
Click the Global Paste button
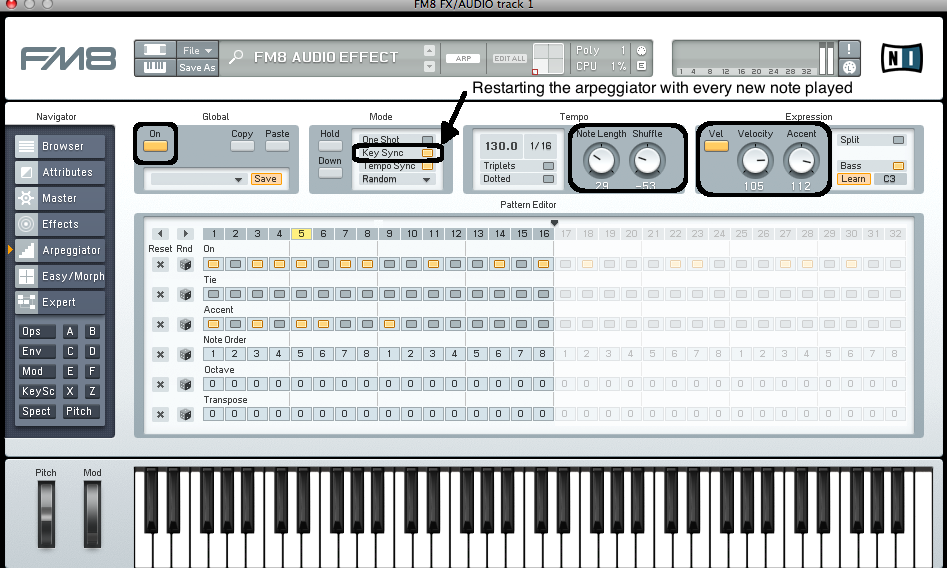pos(277,146)
